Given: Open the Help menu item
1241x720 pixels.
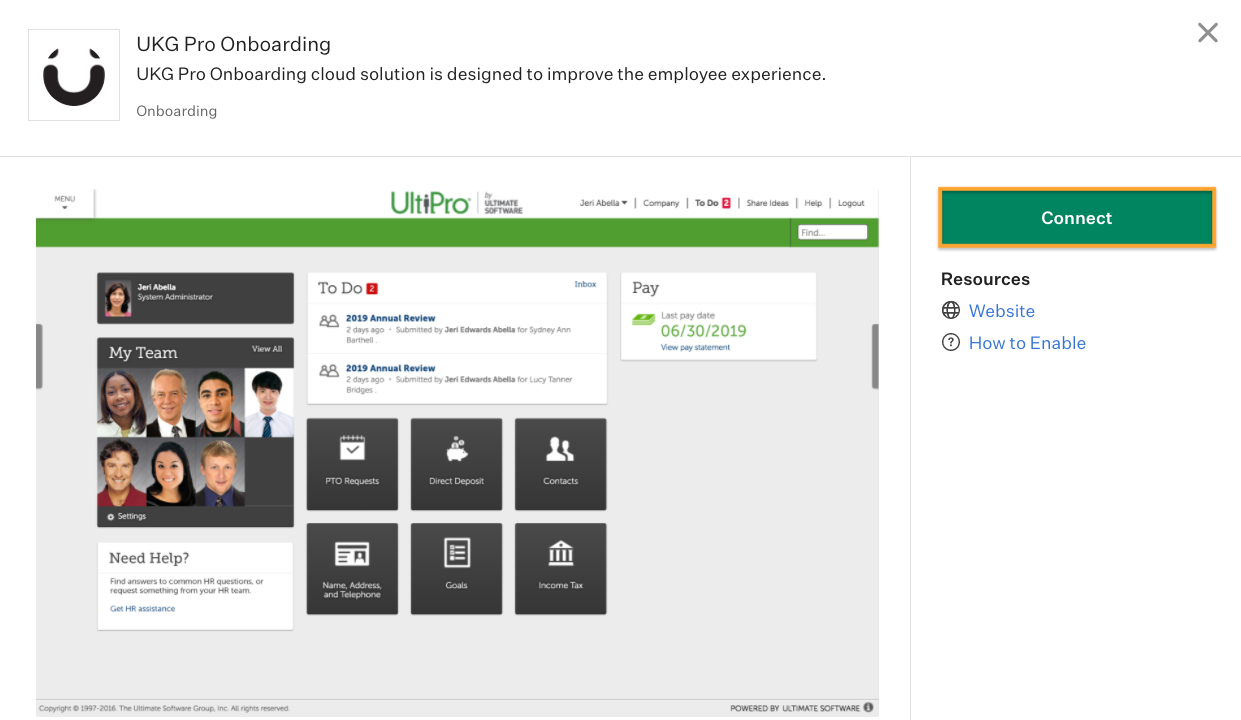Looking at the screenshot, I should (813, 203).
